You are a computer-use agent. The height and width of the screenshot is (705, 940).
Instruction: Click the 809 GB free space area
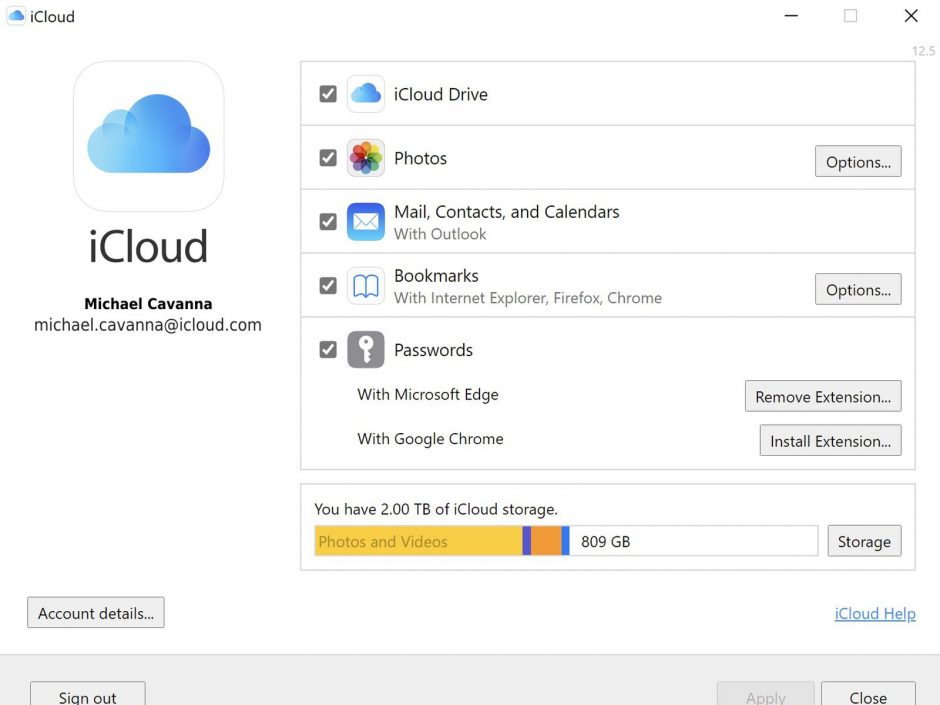pyautogui.click(x=693, y=541)
